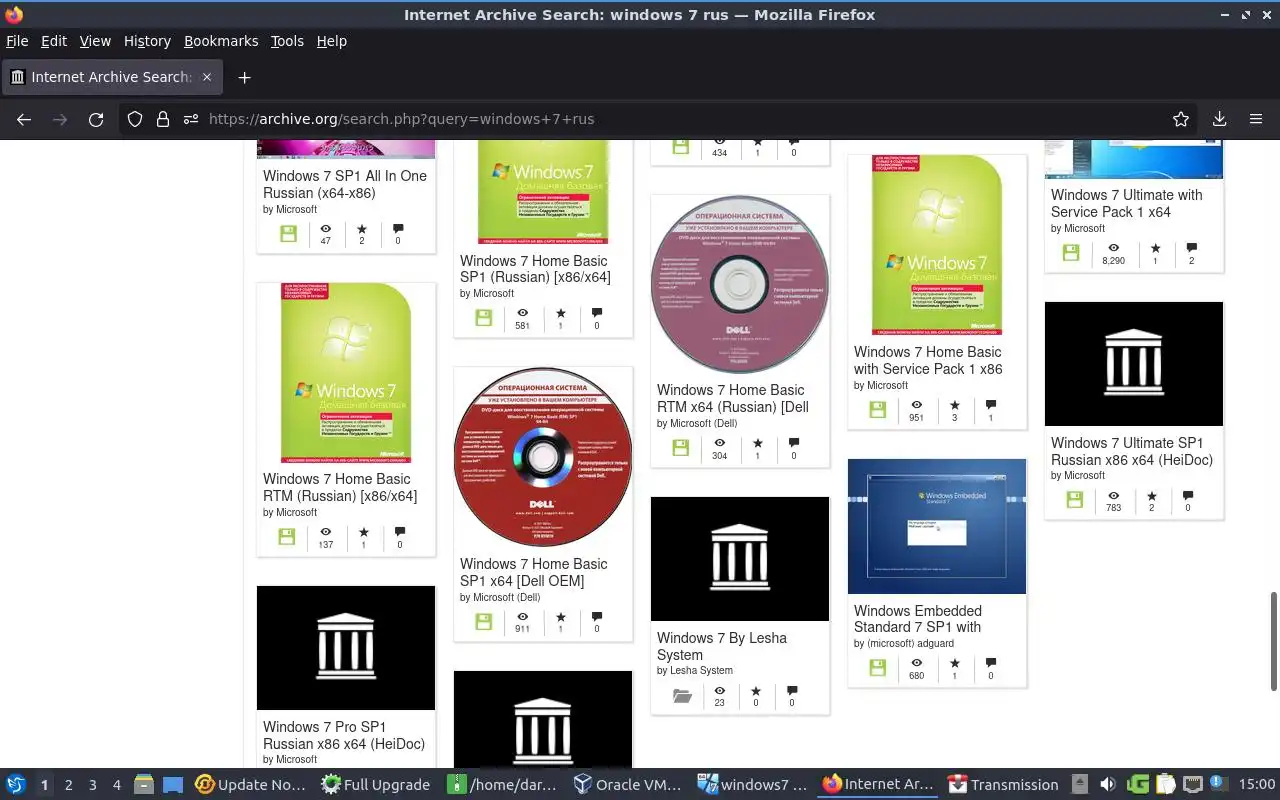Open the History menu
1280x800 pixels.
click(x=147, y=41)
